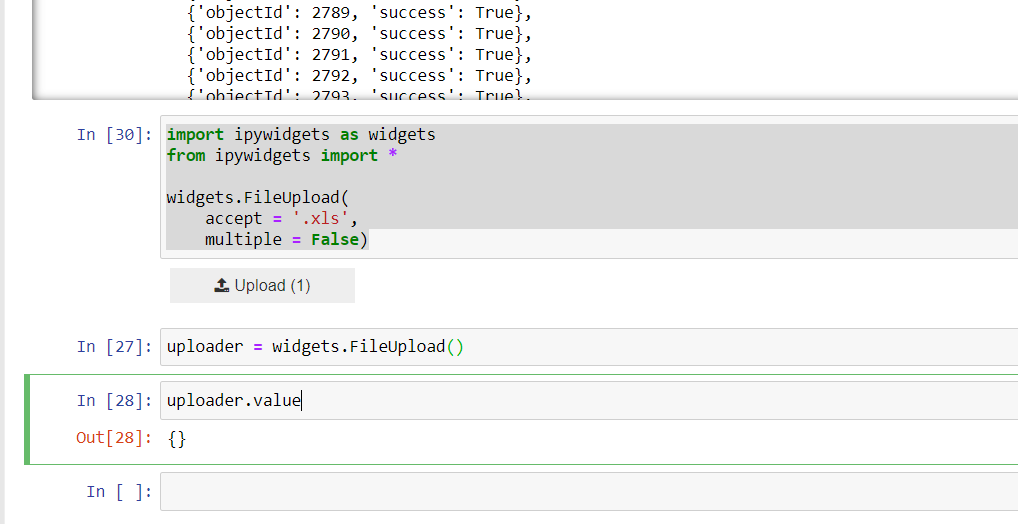
Task: Click the widgets.FileUpload( line in cell 30
Action: click(258, 197)
